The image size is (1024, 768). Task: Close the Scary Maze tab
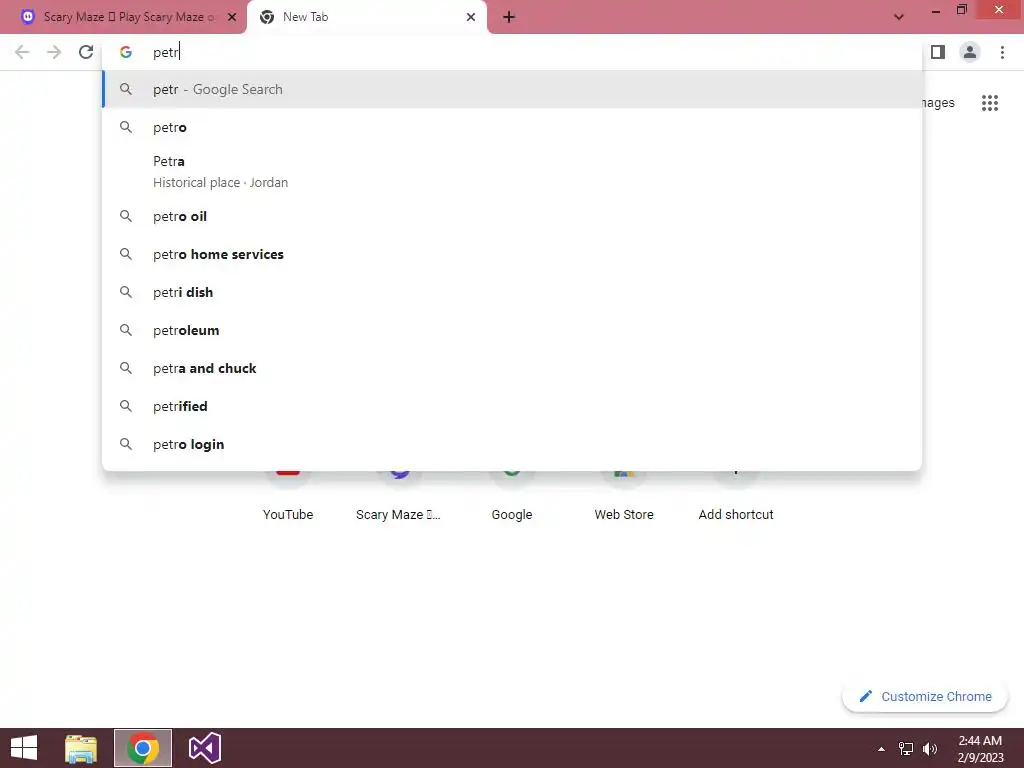click(232, 17)
